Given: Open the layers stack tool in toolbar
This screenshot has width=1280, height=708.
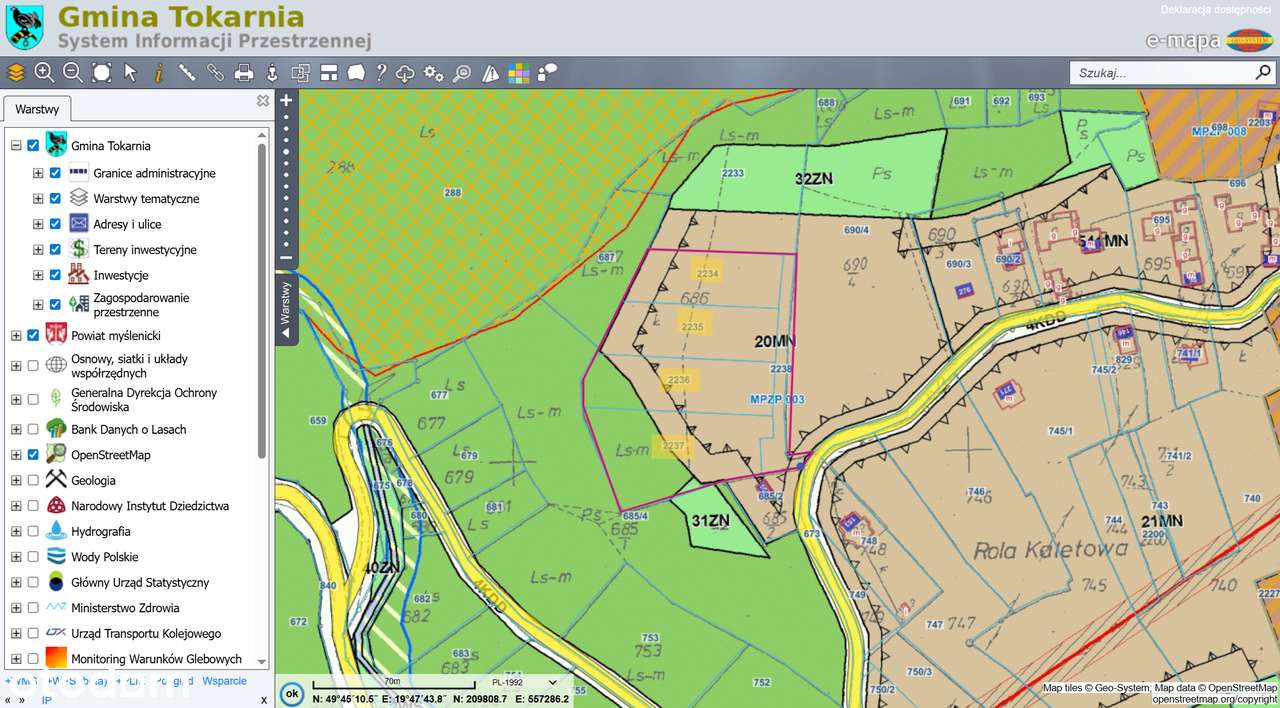Looking at the screenshot, I should click(15, 72).
